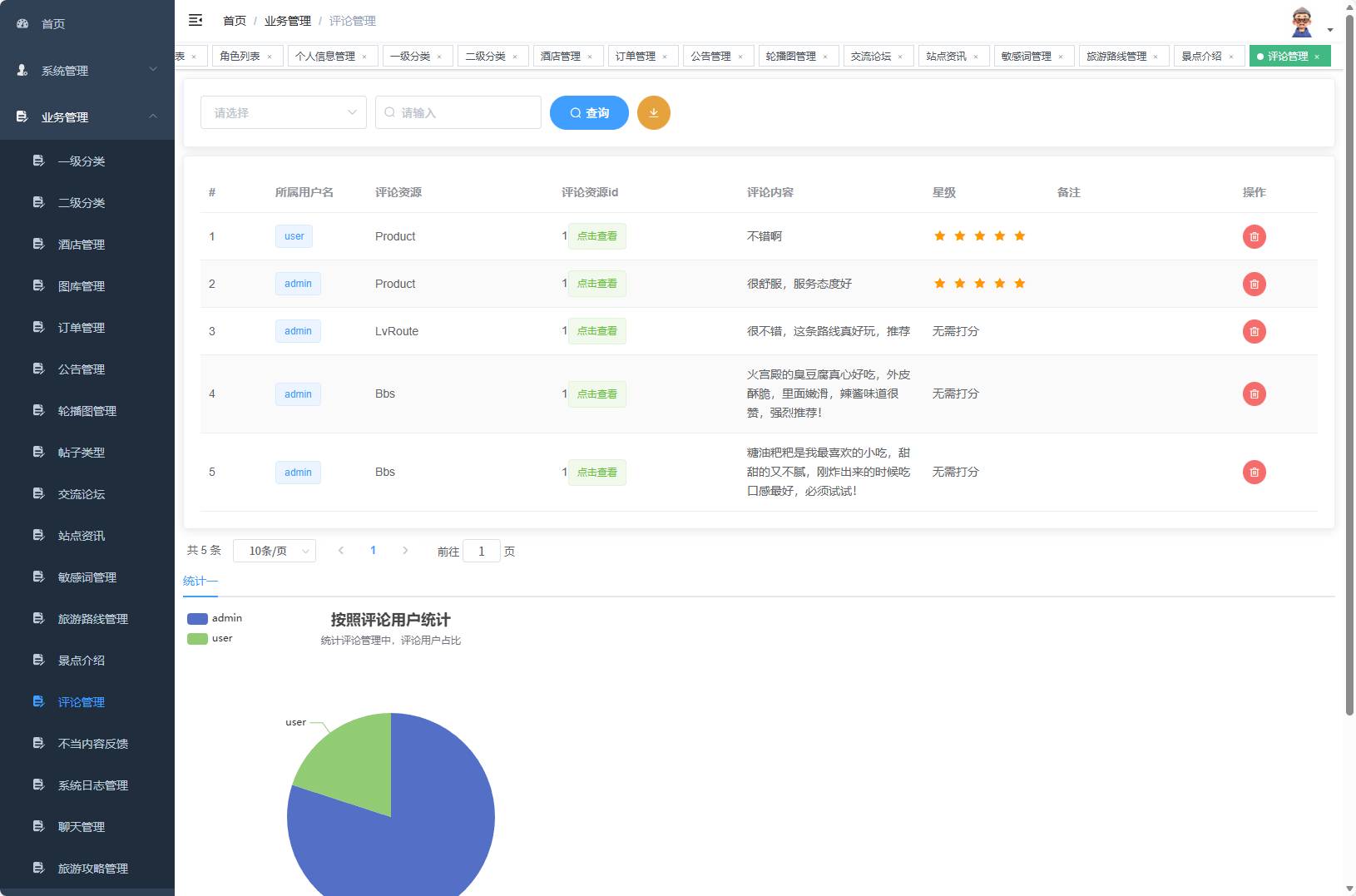Open the user link in row 1
Viewport: 1356px width, 896px height.
(294, 236)
